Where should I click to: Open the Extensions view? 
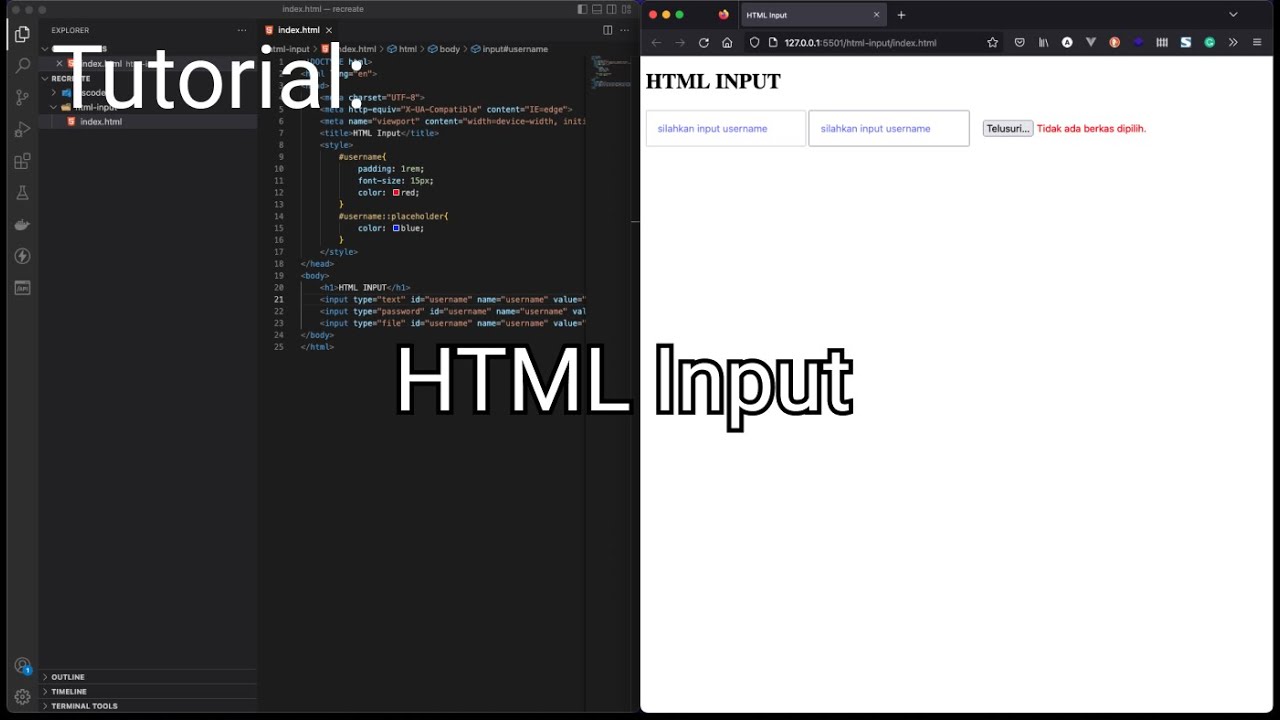click(x=22, y=161)
